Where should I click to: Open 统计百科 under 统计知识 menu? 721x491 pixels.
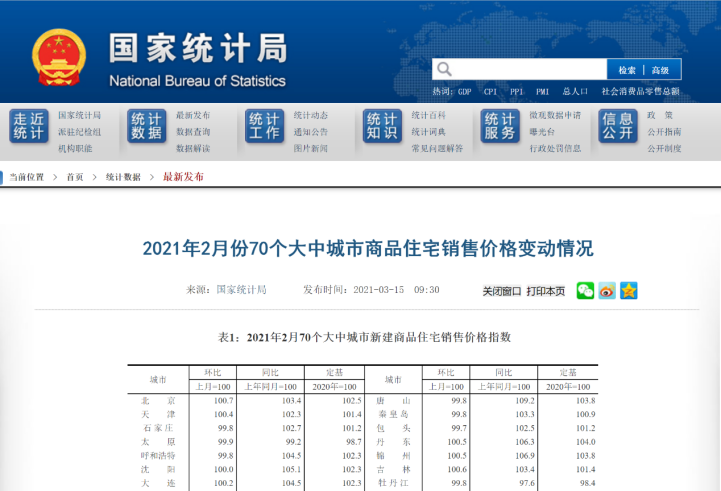(429, 115)
